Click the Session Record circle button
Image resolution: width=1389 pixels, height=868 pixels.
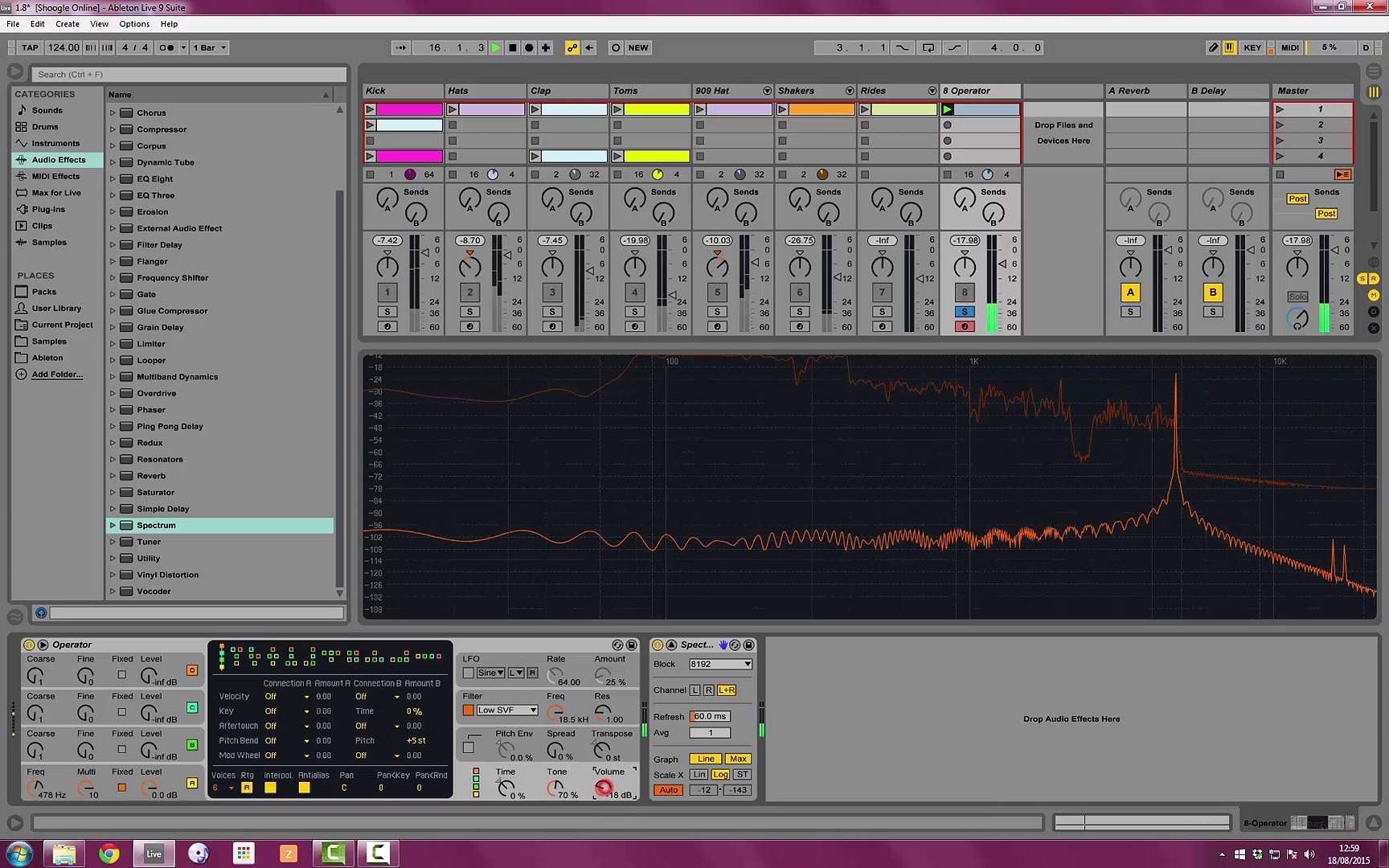pos(616,47)
